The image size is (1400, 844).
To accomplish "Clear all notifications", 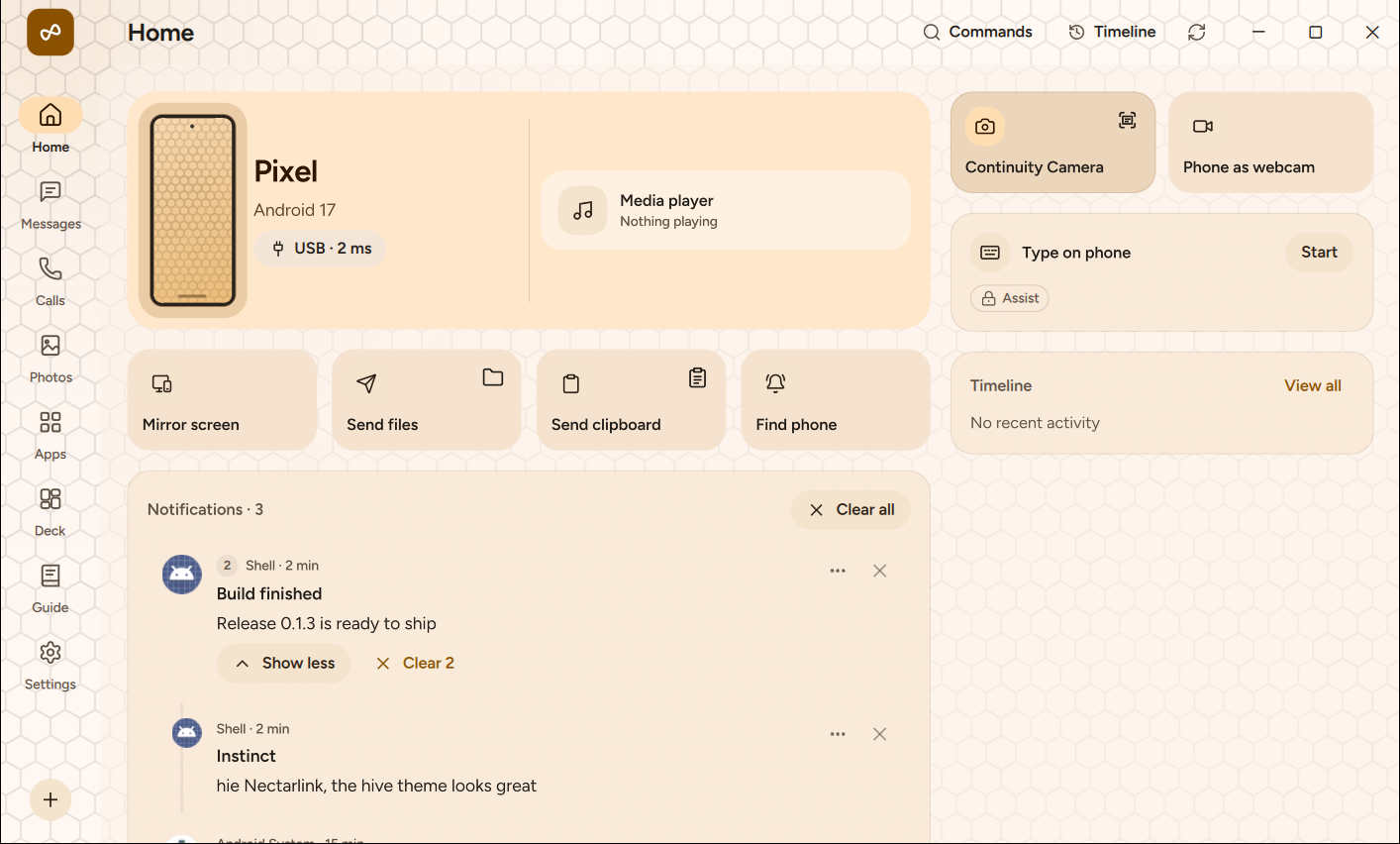I will point(850,509).
